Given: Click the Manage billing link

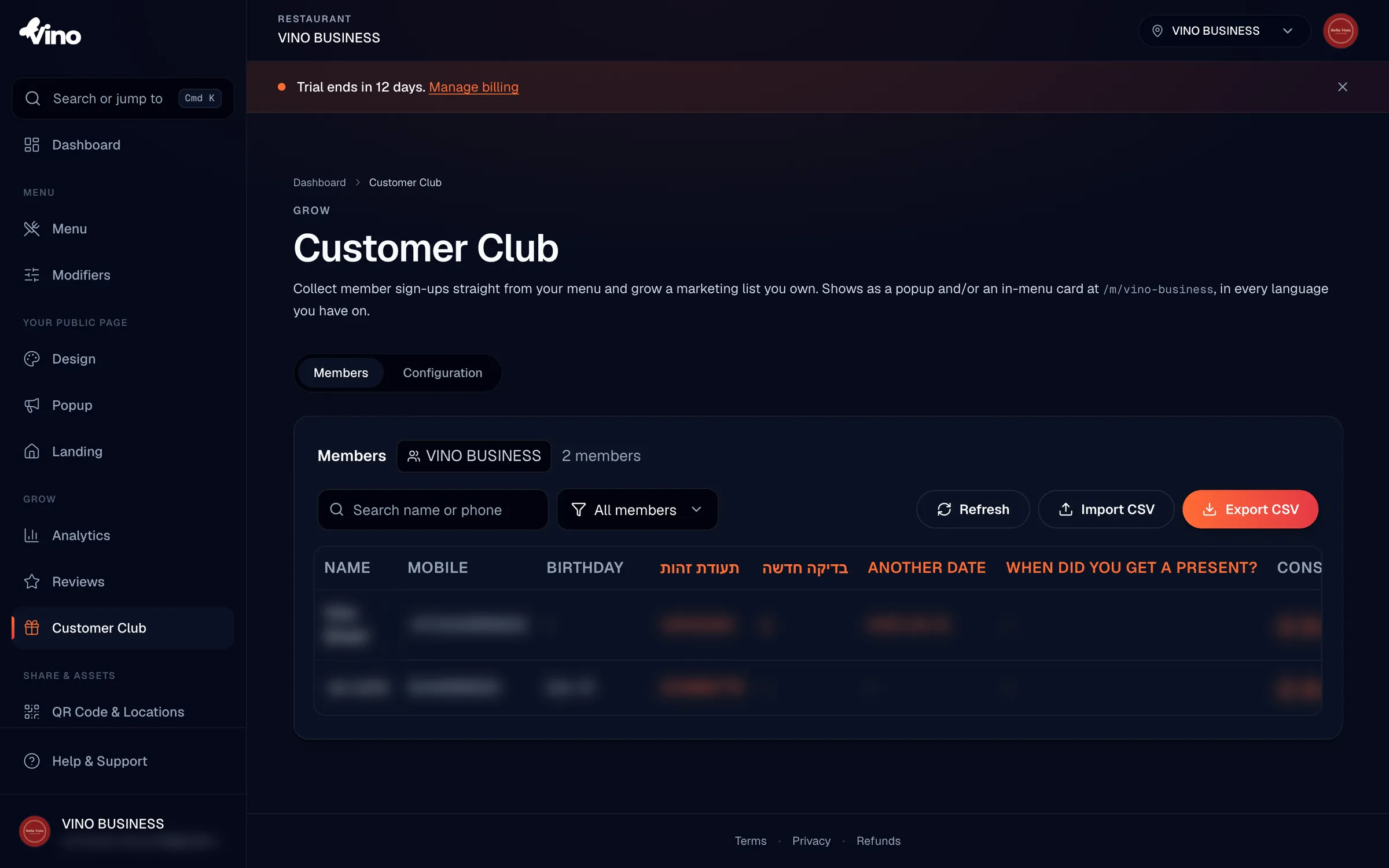Looking at the screenshot, I should [473, 87].
